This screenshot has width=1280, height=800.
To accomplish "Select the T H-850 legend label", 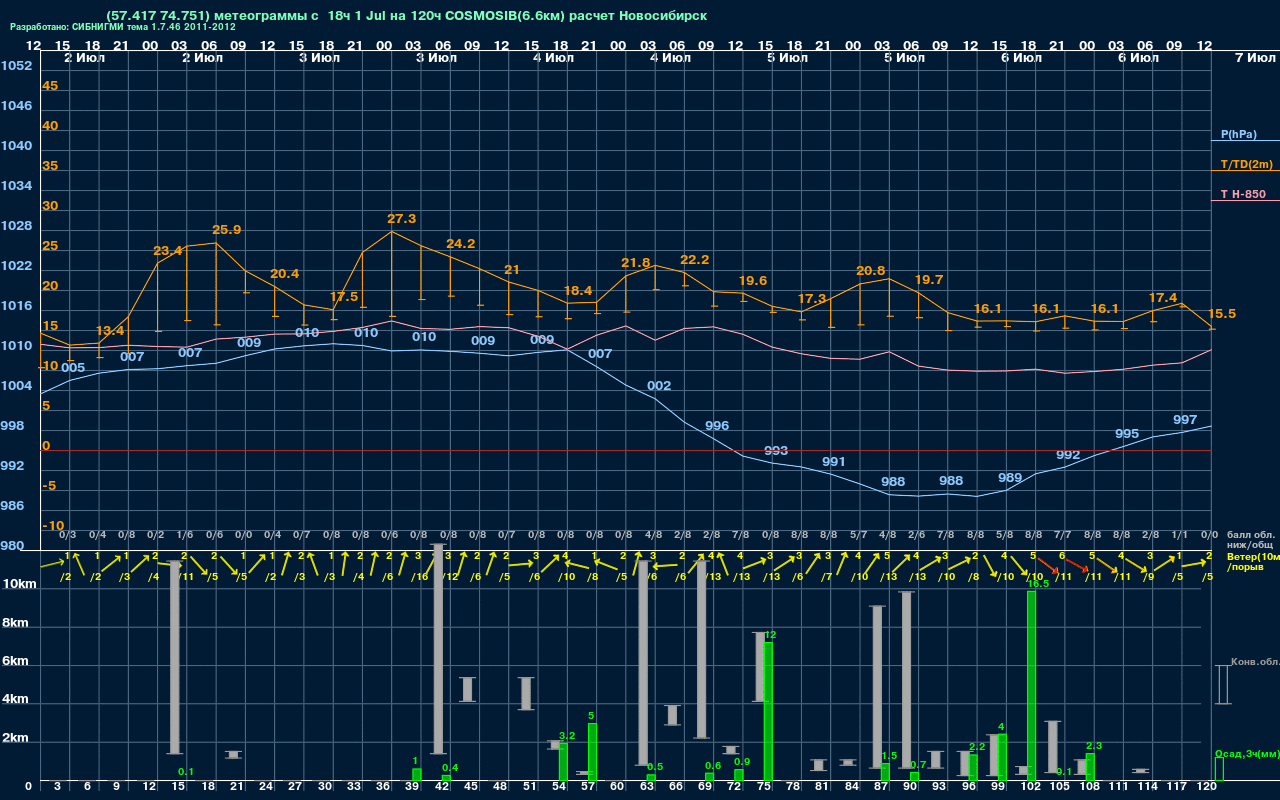I will 1241,194.
